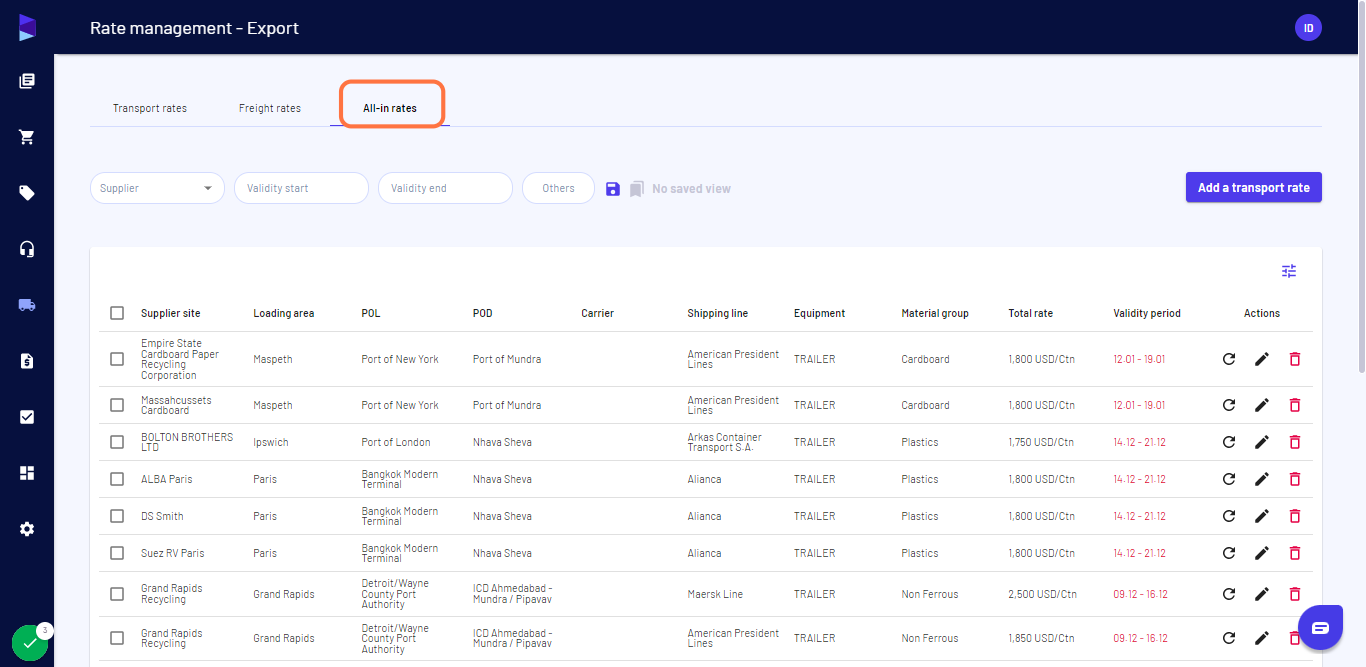Click Add a transport rate button
The image size is (1366, 667).
[1254, 187]
